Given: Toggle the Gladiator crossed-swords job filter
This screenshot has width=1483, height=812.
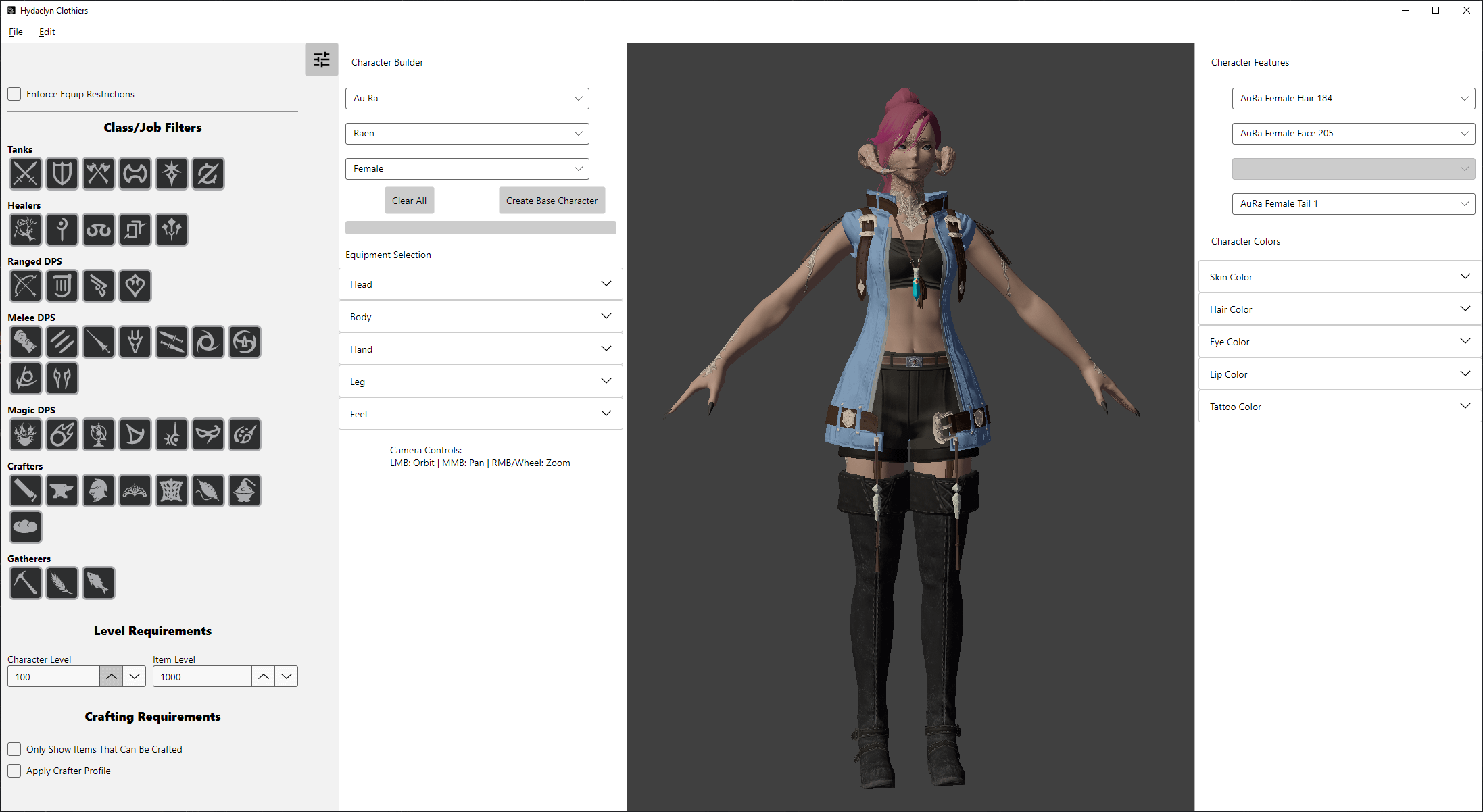Looking at the screenshot, I should [26, 174].
